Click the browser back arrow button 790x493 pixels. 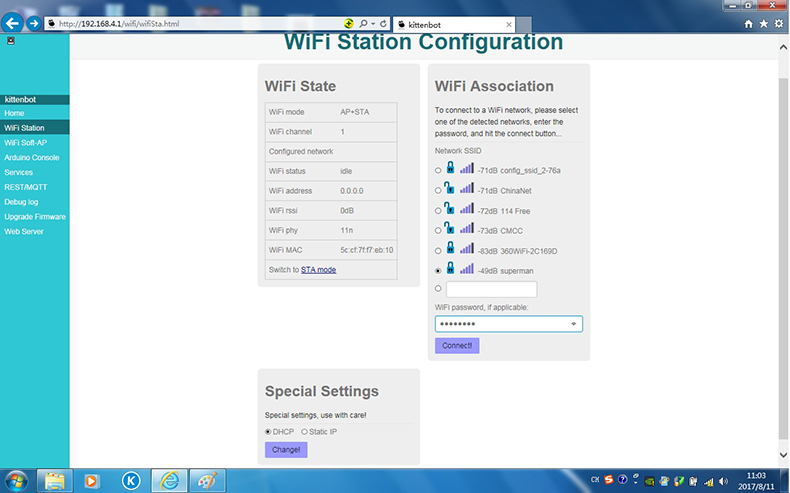pos(14,22)
